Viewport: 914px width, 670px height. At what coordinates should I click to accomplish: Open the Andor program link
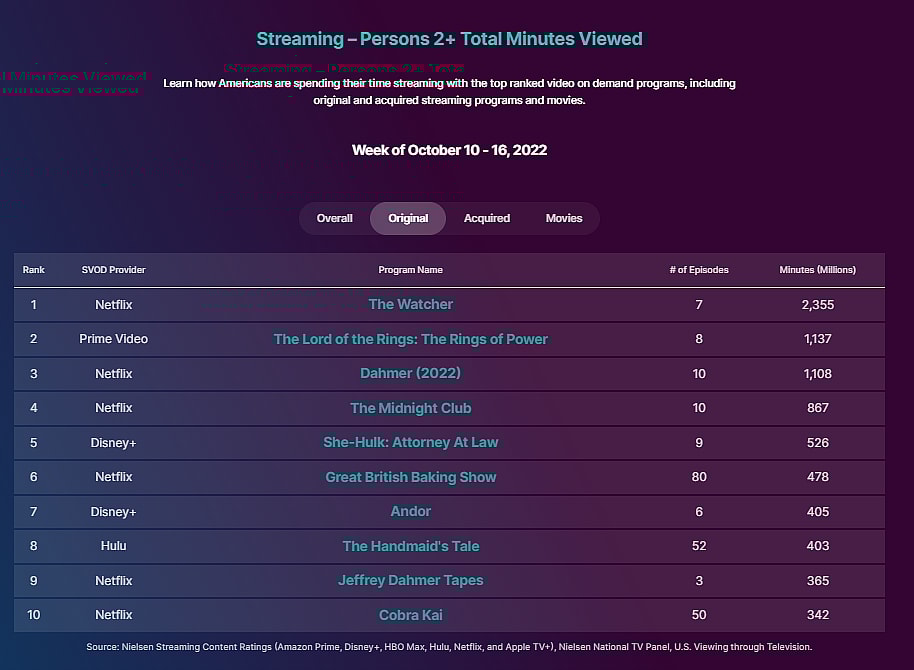410,511
